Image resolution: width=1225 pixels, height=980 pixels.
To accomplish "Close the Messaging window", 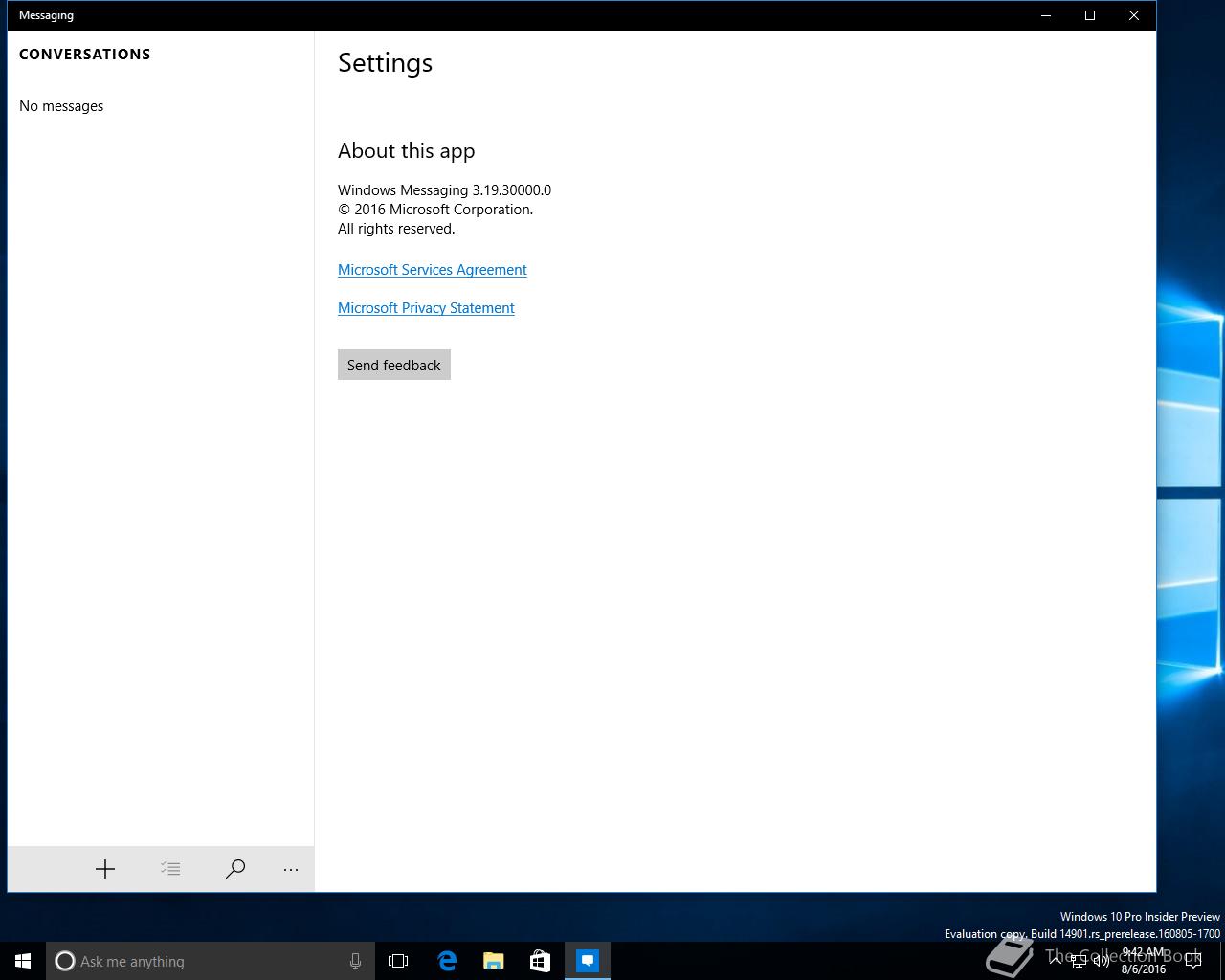I will (1134, 15).
